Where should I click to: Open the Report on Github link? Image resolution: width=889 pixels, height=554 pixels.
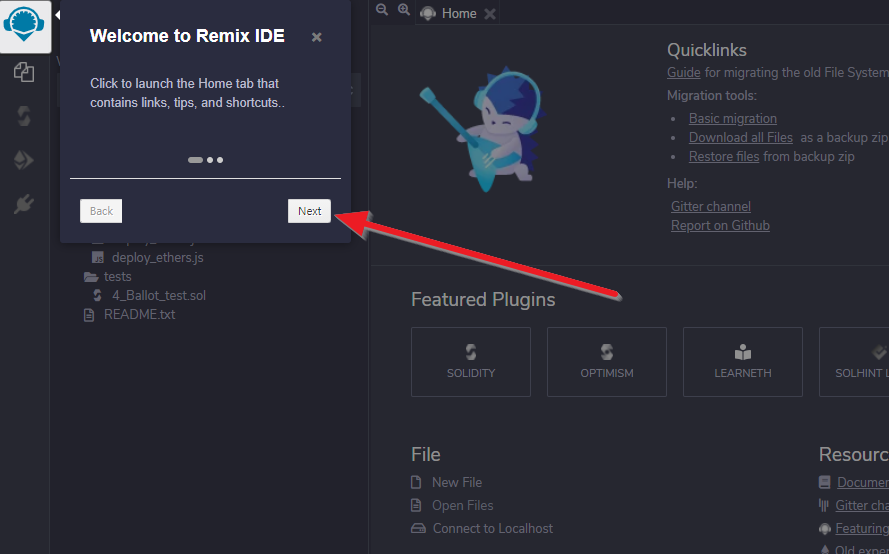click(720, 226)
